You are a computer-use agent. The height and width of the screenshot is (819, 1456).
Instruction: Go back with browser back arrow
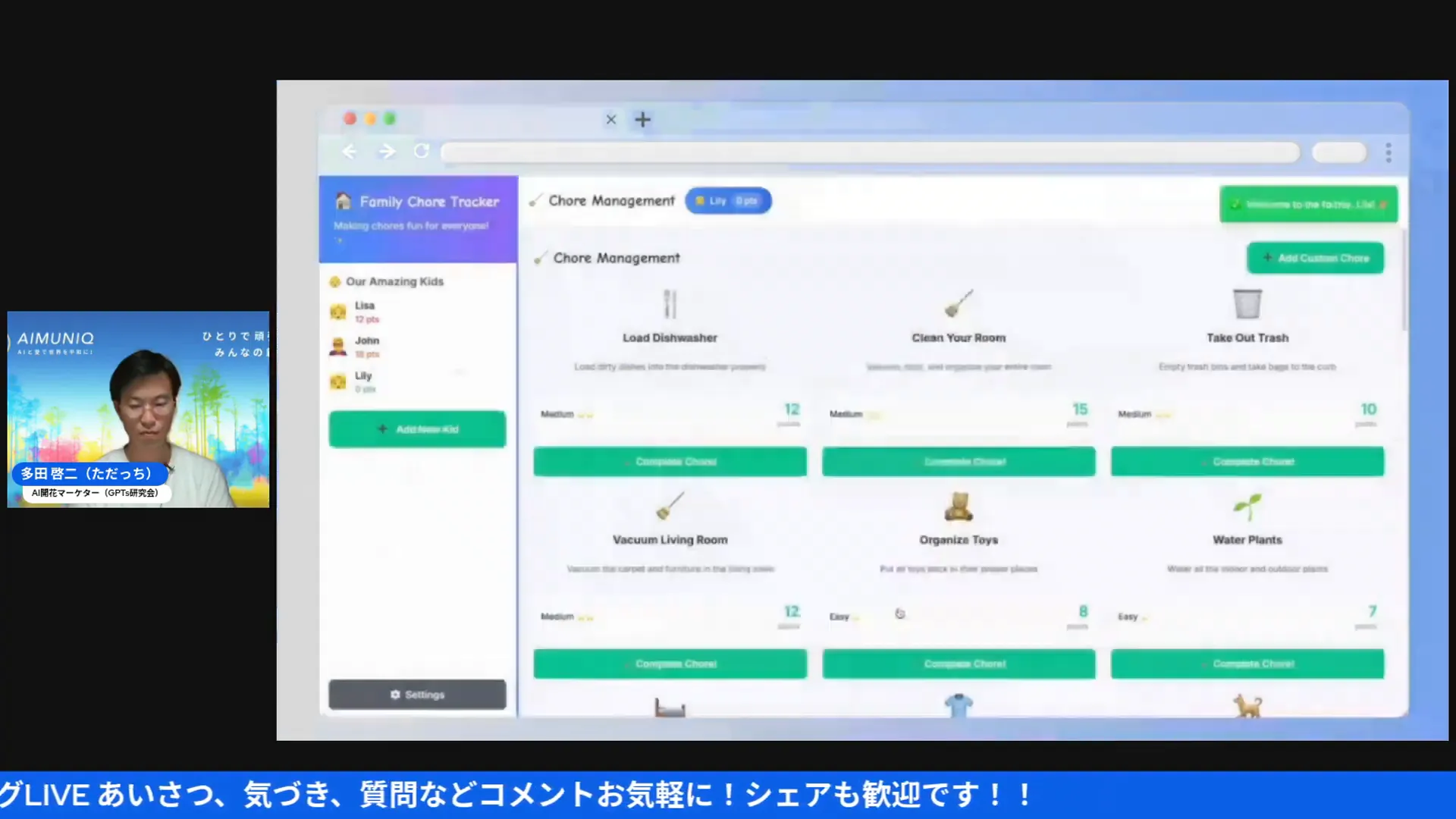(x=350, y=152)
